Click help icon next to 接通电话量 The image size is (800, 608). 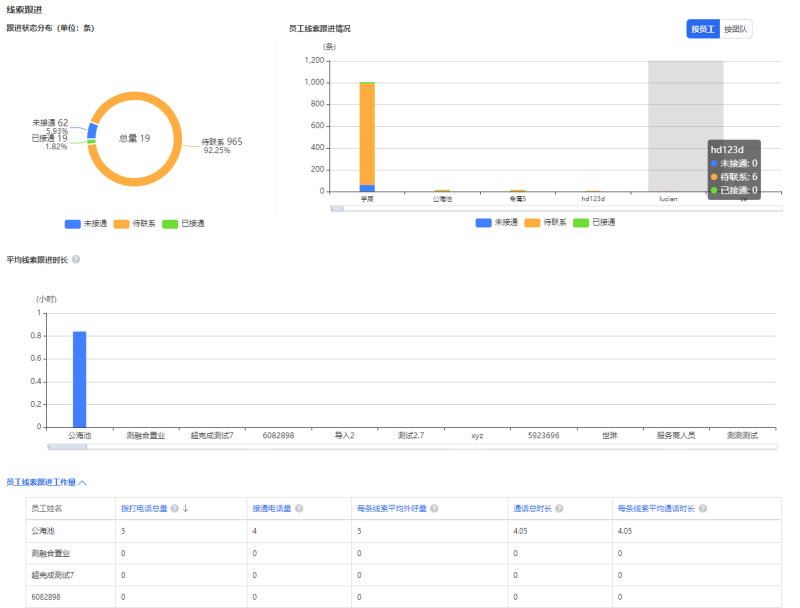(299, 508)
